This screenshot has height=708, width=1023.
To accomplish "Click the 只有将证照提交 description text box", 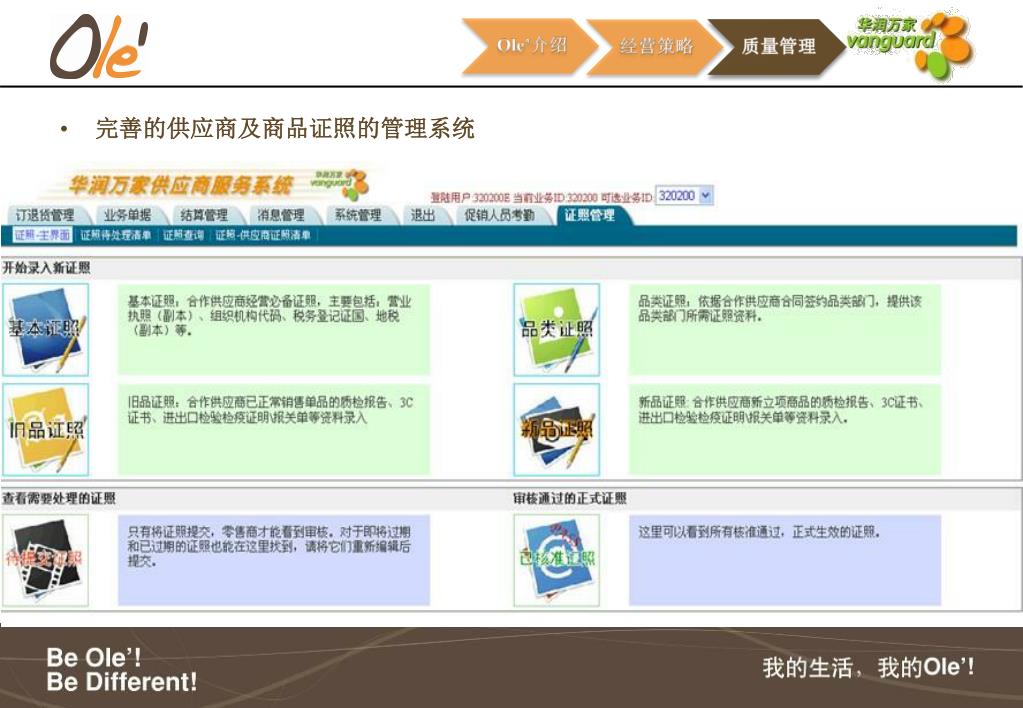I will 274,560.
